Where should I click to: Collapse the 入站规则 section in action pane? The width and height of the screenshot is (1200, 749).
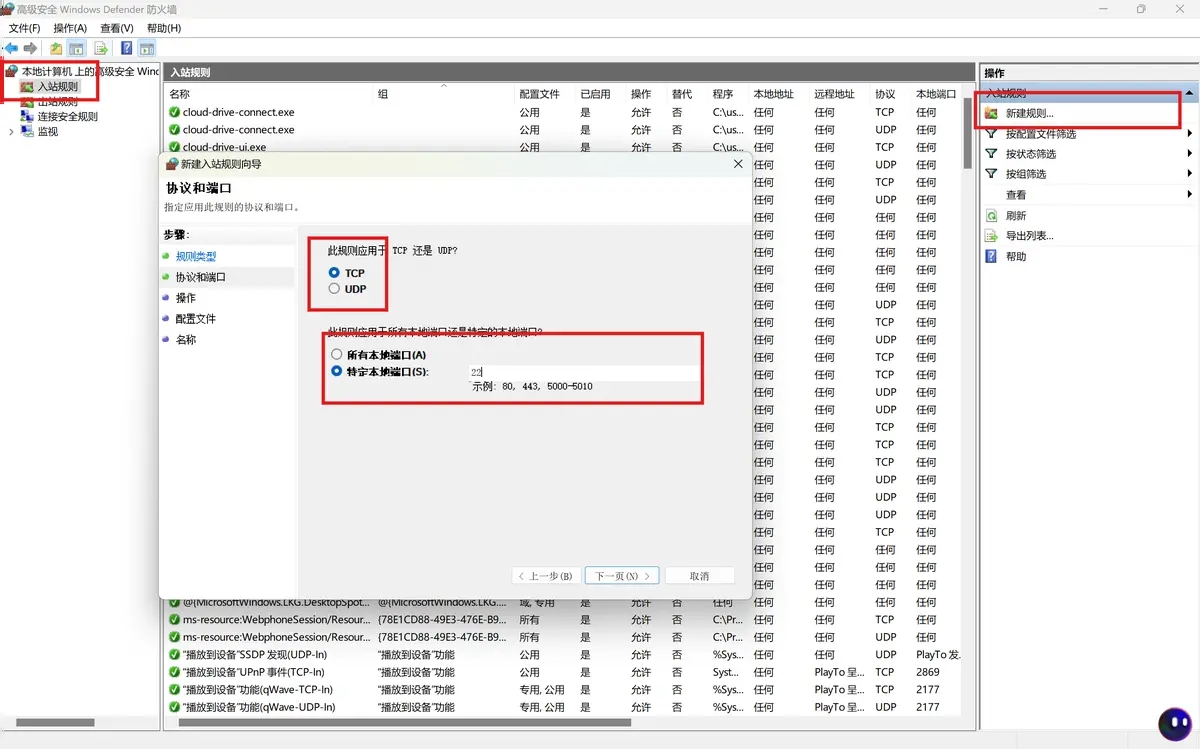pos(1189,92)
